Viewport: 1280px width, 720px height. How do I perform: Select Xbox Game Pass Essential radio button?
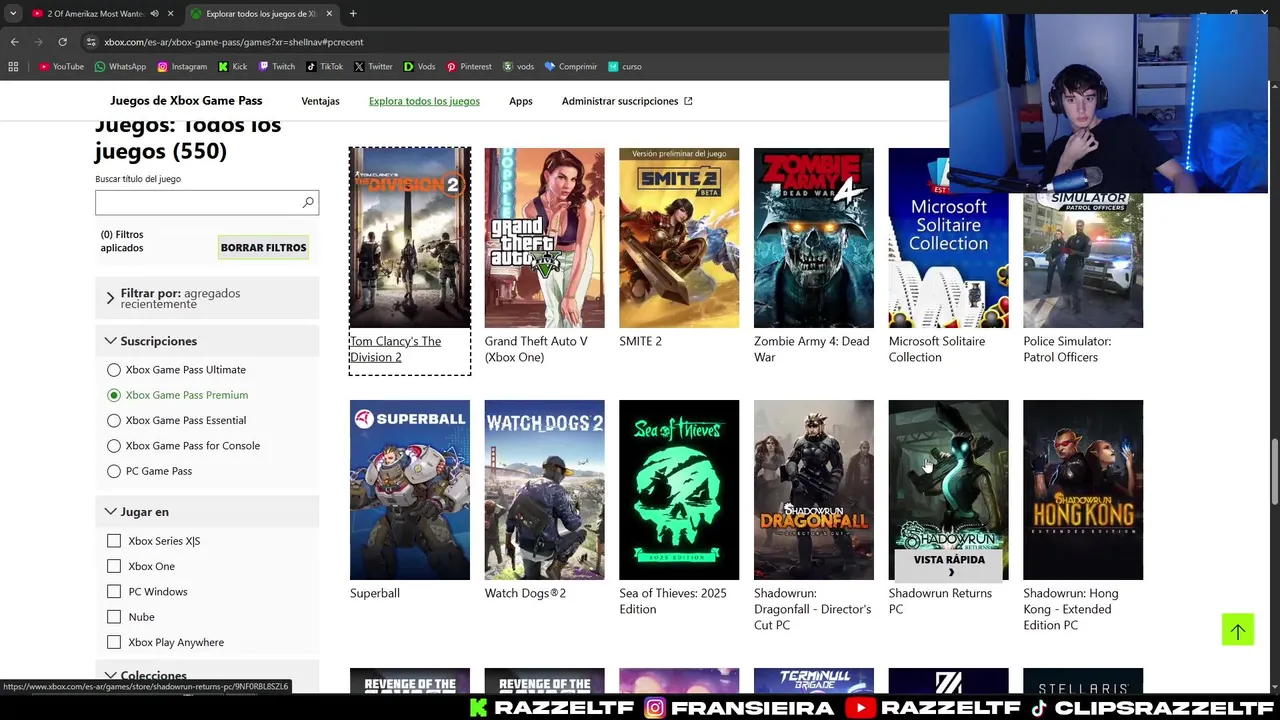coord(114,421)
